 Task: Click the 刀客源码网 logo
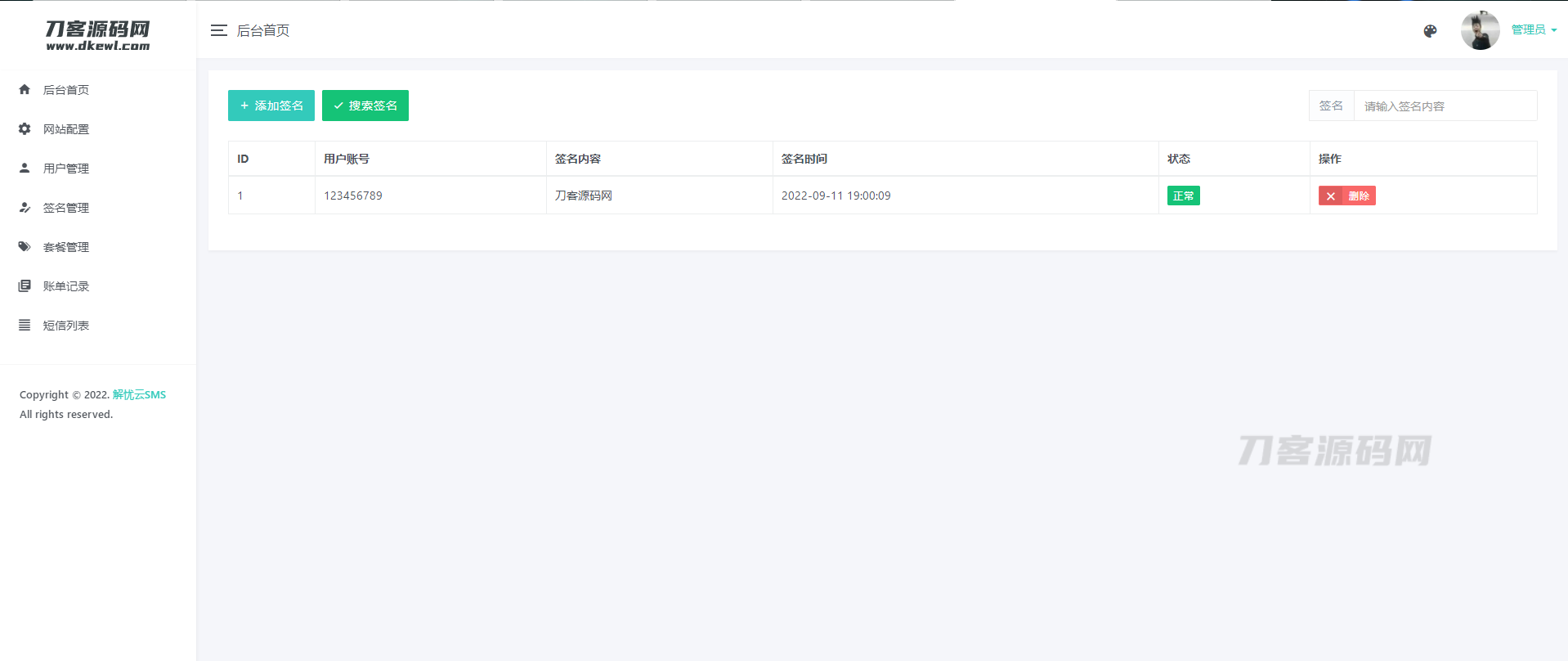[x=98, y=35]
